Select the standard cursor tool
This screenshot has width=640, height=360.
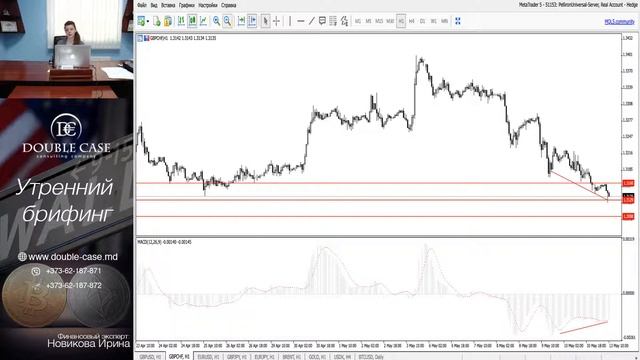coord(265,21)
